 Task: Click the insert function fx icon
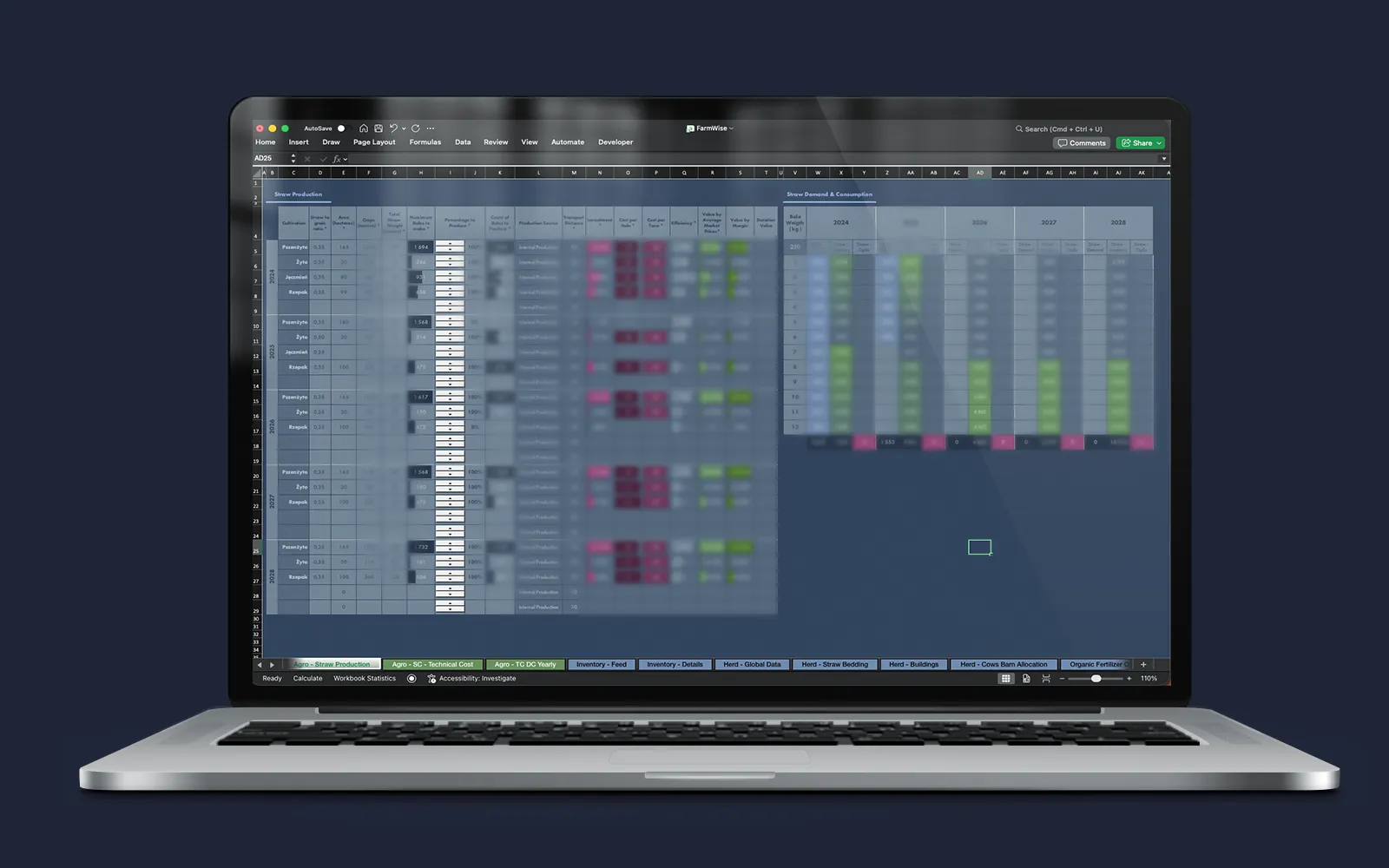[337, 159]
